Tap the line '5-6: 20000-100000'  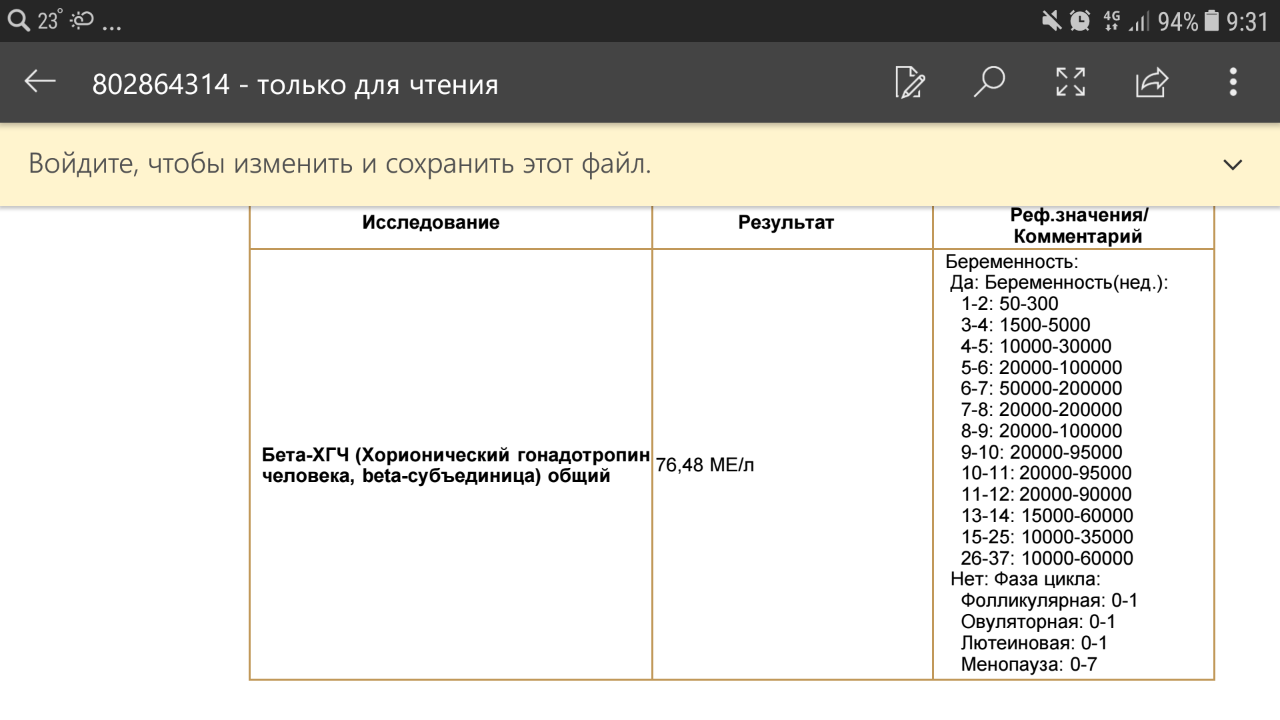[x=1042, y=367]
